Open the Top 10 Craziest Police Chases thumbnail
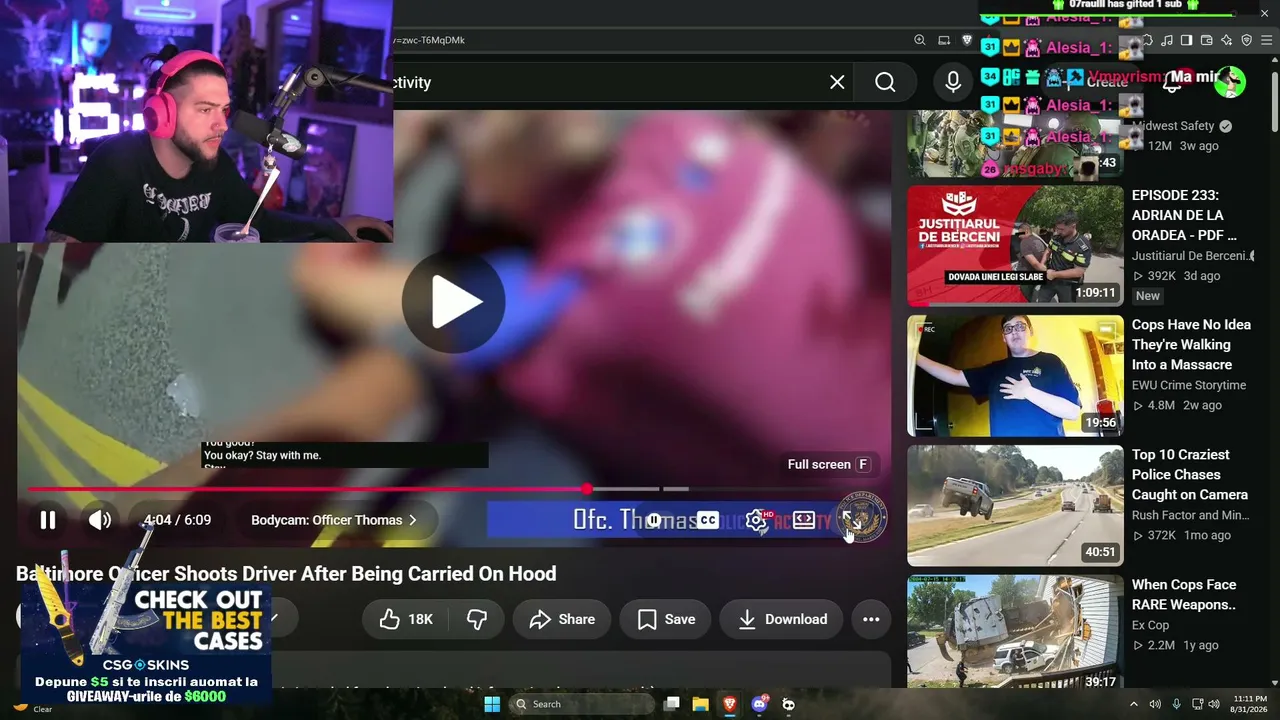 (1015, 506)
